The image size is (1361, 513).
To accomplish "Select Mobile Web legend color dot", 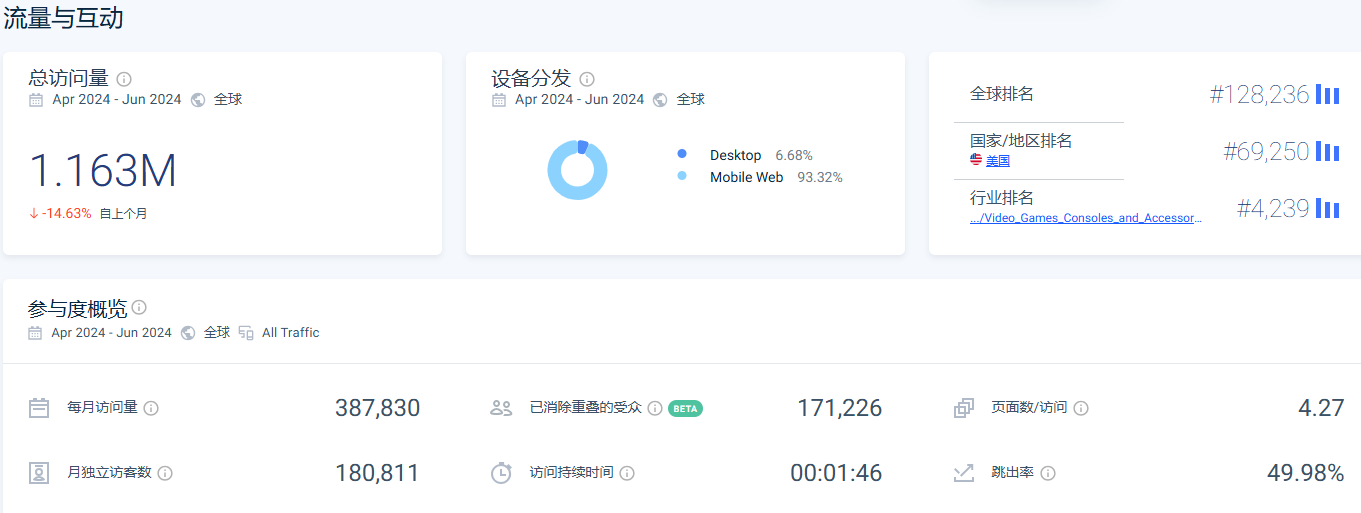I will pos(682,176).
